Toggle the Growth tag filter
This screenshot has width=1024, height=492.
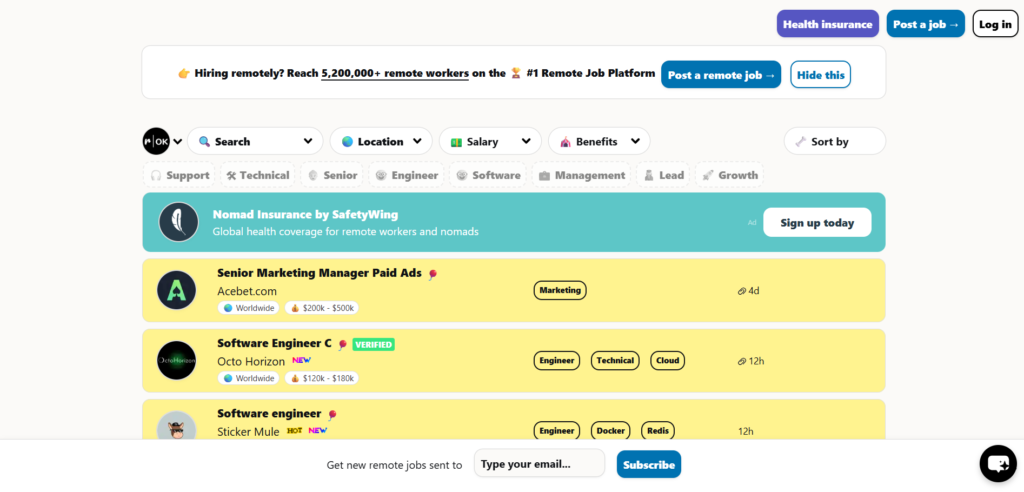[729, 175]
